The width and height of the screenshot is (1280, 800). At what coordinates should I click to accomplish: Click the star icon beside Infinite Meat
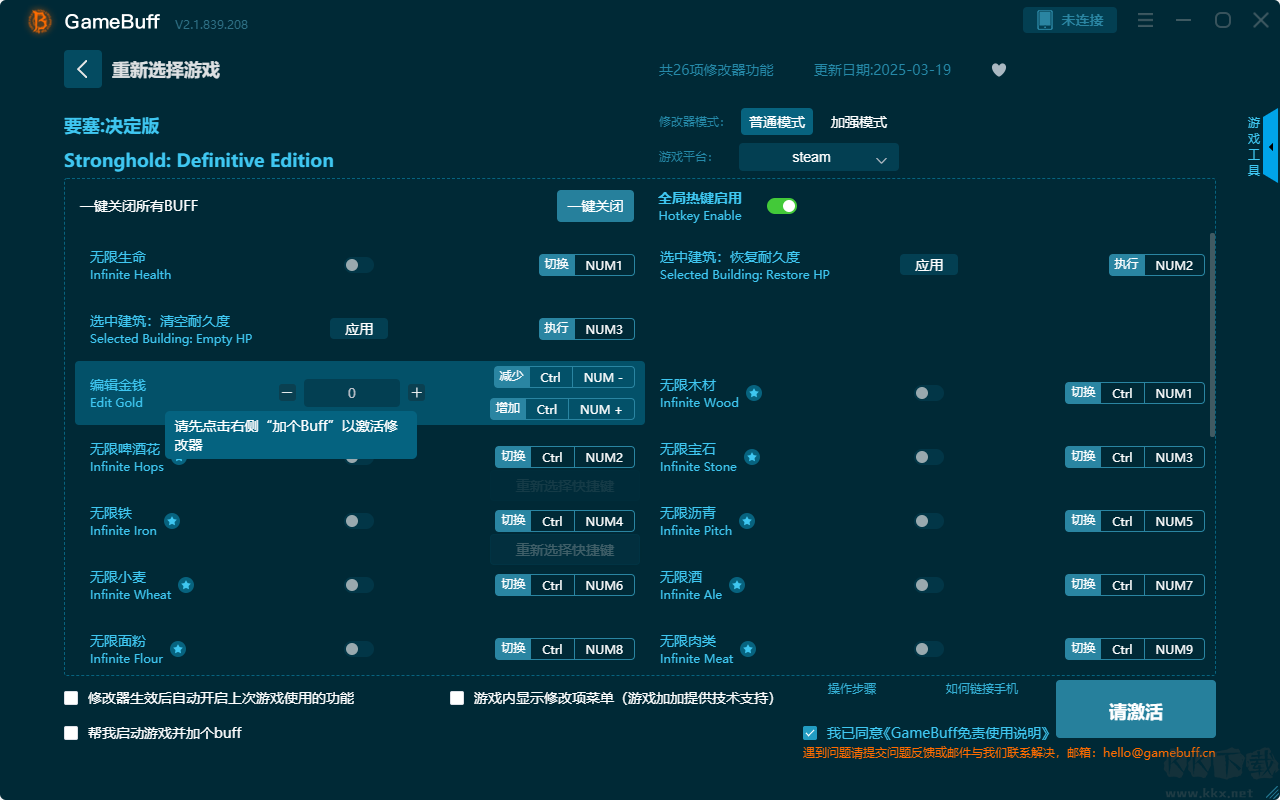(x=748, y=649)
